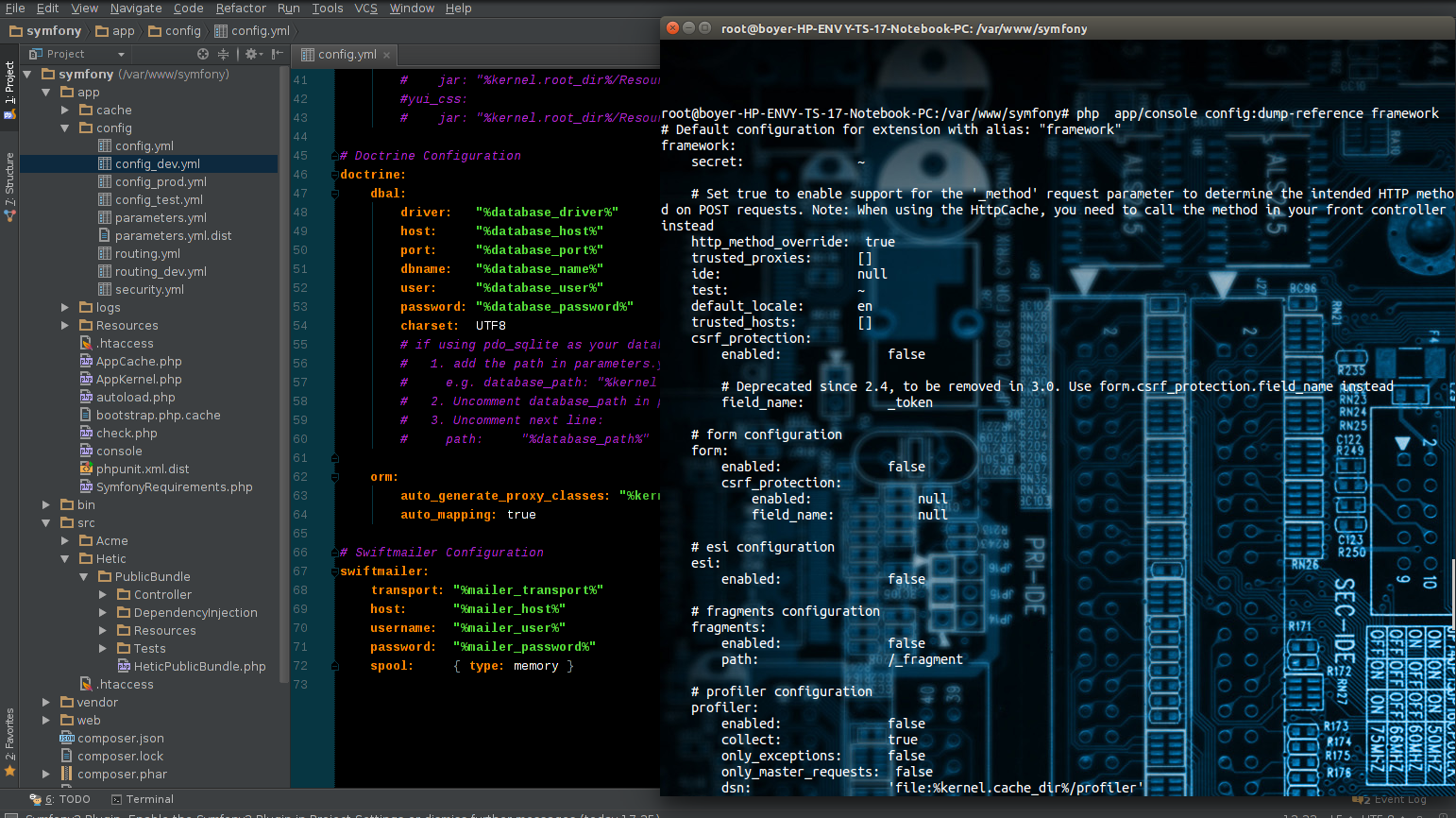This screenshot has height=818, width=1456.
Task: Click line number 55 in editor gutter
Action: pos(300,345)
